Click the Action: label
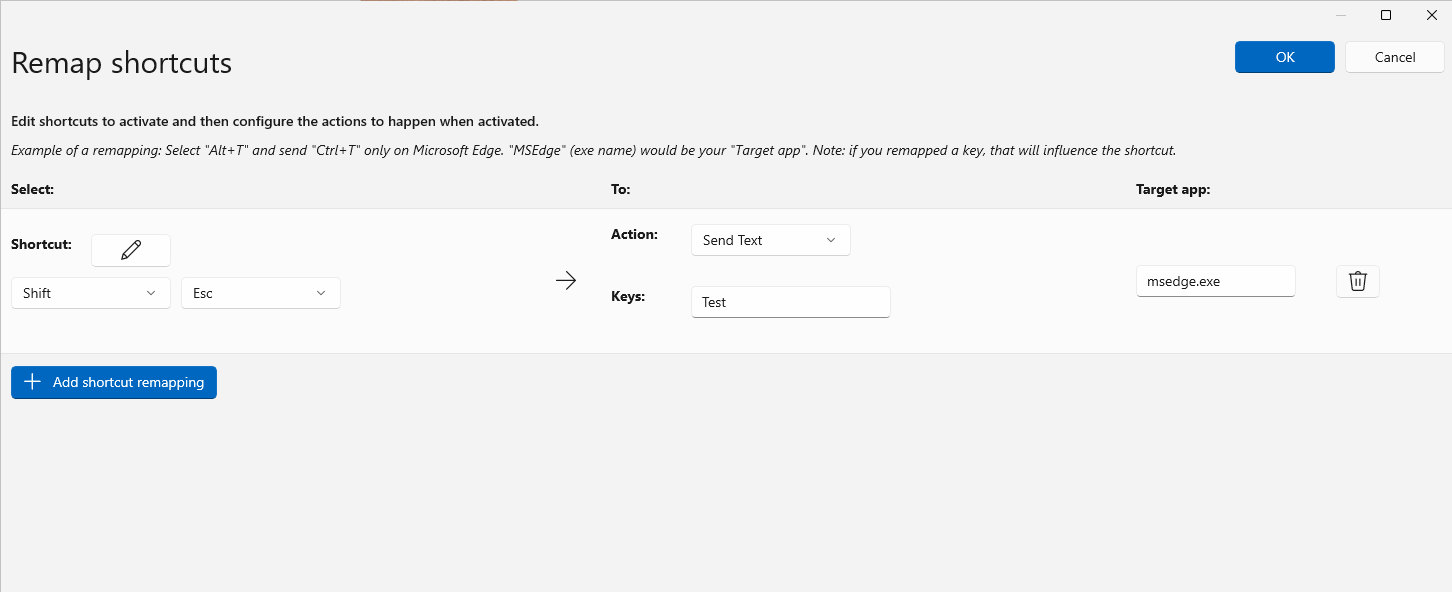The image size is (1452, 592). (634, 234)
